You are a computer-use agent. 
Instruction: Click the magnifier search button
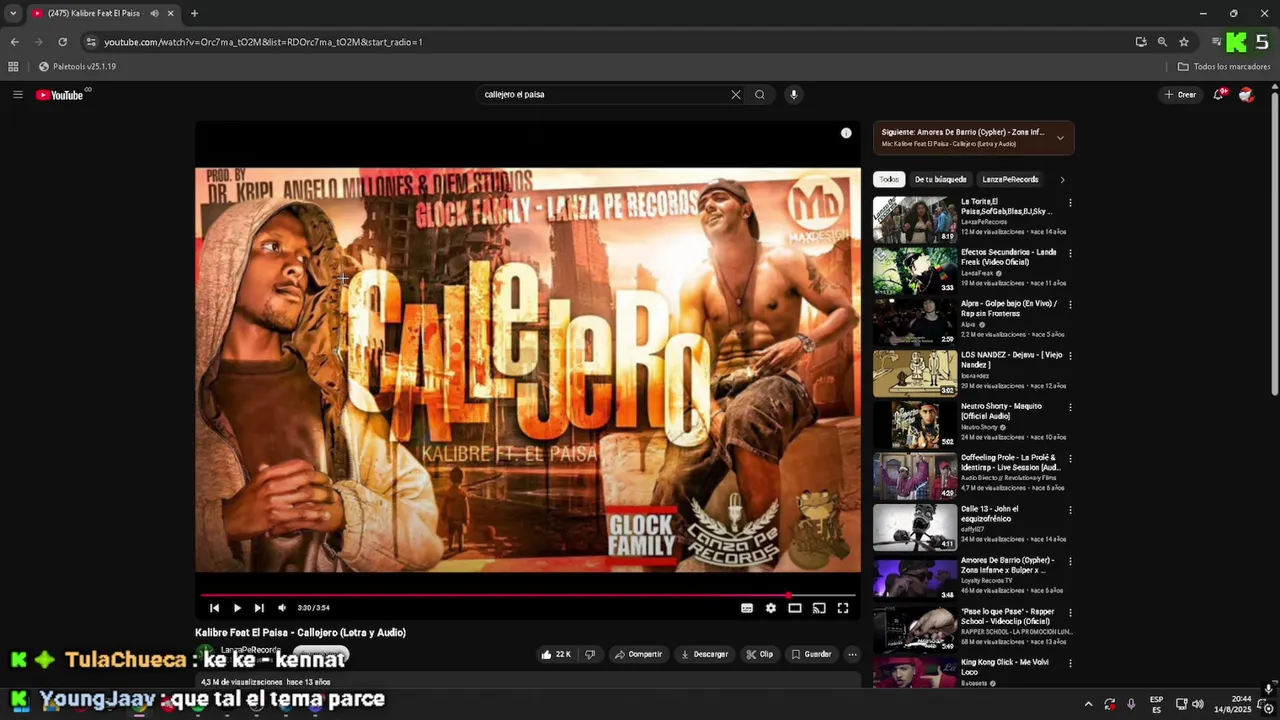pyautogui.click(x=760, y=95)
